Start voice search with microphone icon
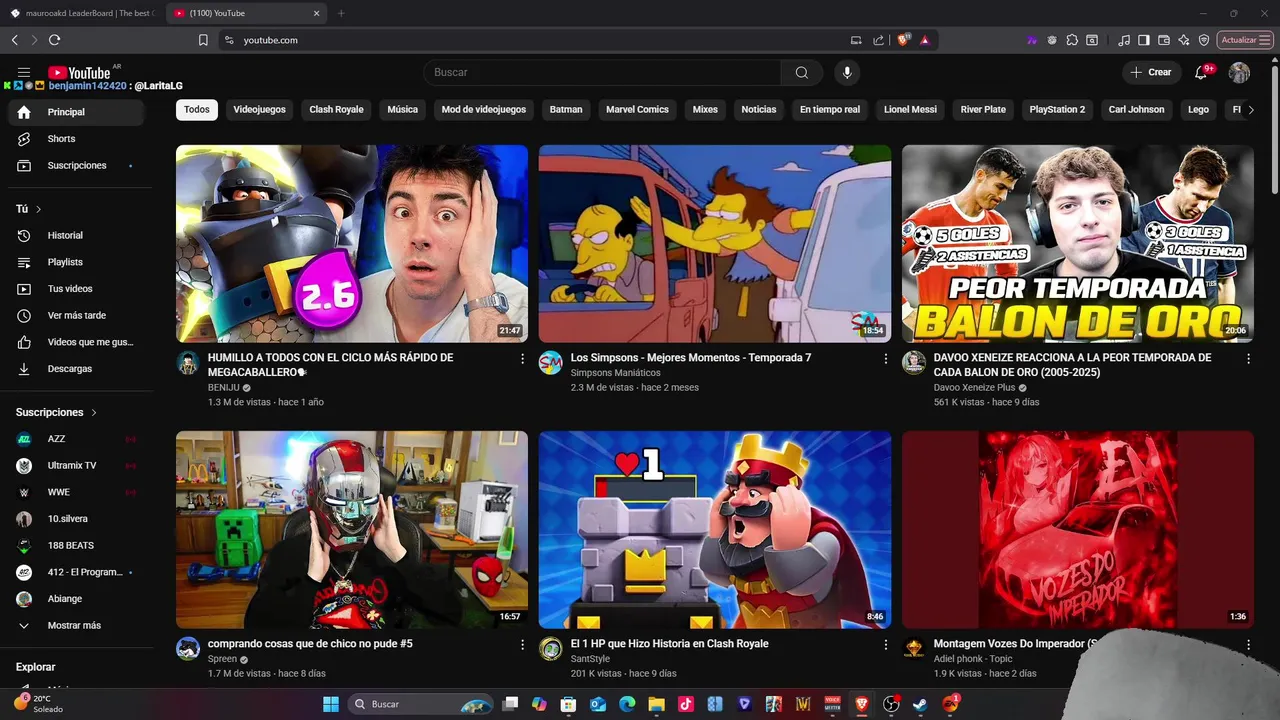The height and width of the screenshot is (720, 1280). (847, 72)
